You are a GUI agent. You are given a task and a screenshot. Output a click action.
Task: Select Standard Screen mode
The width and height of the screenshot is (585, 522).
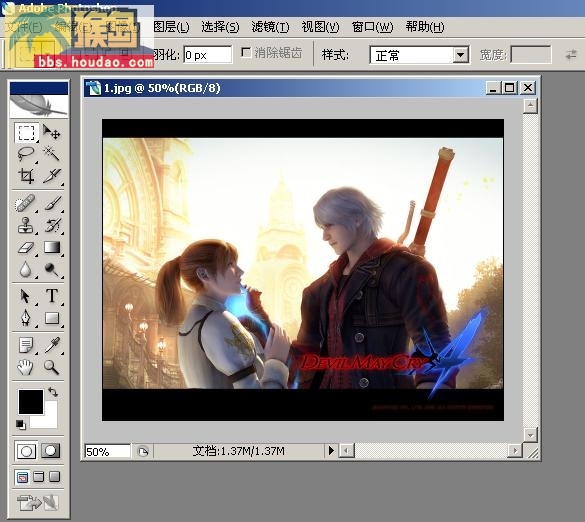[22, 476]
